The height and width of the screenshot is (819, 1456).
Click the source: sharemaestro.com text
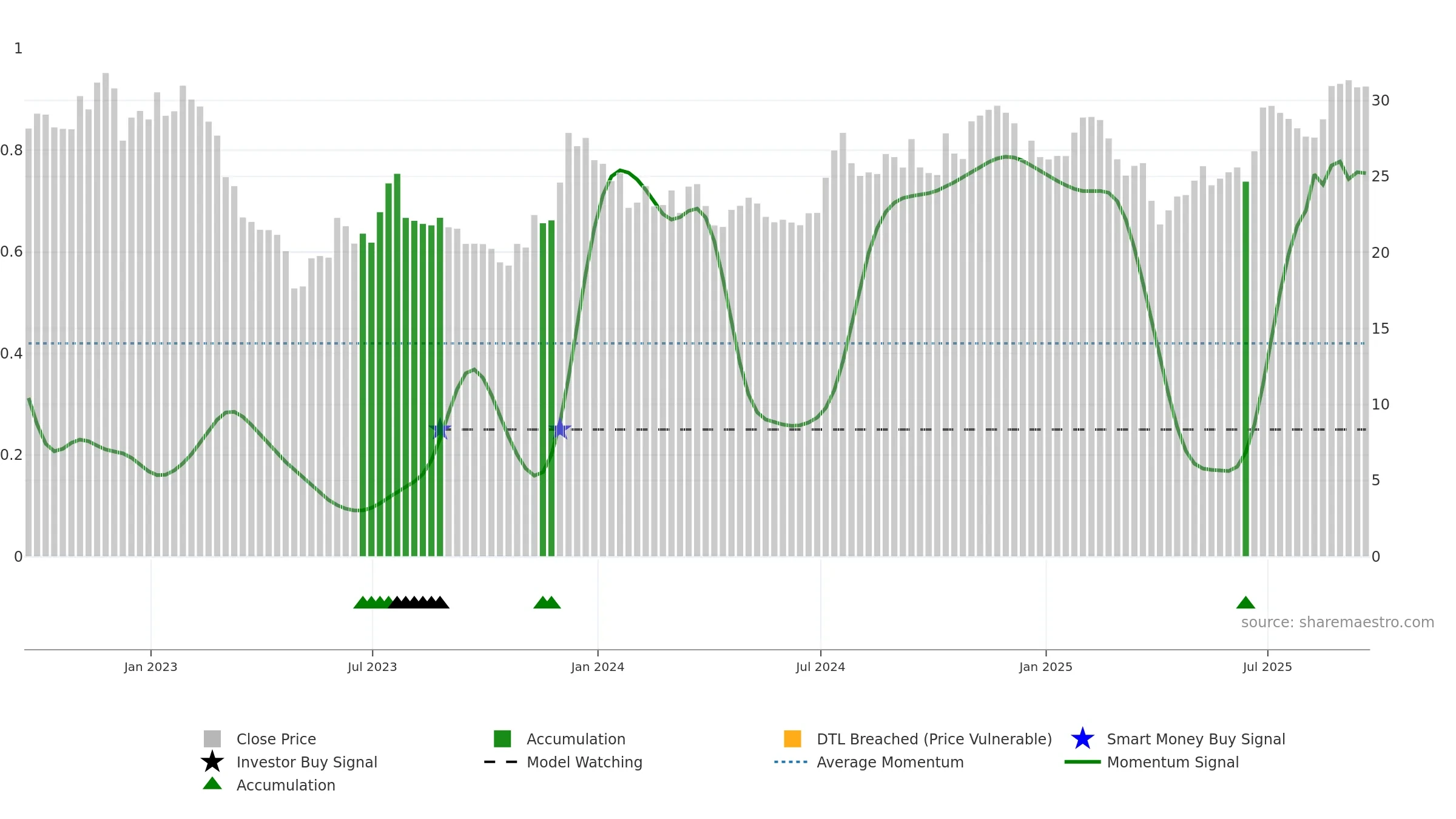click(x=1337, y=622)
